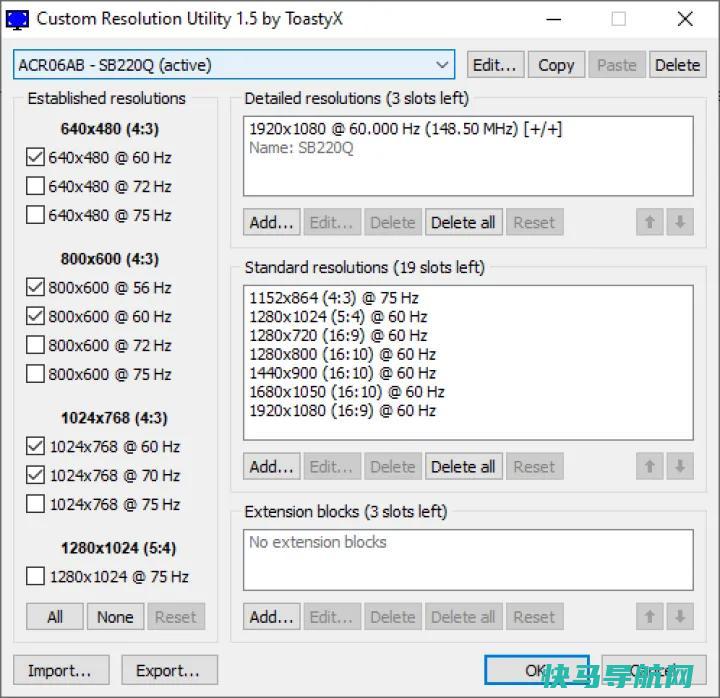
Task: Click the No extension blocks list box
Action: tap(468, 560)
